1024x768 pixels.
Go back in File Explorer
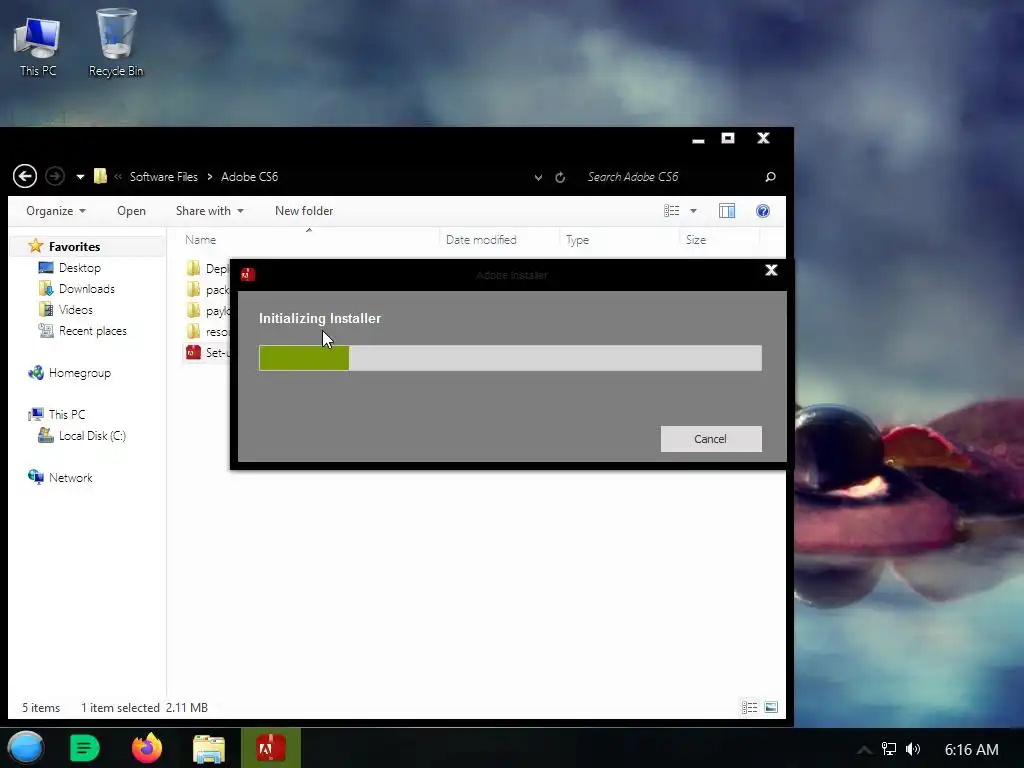pyautogui.click(x=25, y=176)
